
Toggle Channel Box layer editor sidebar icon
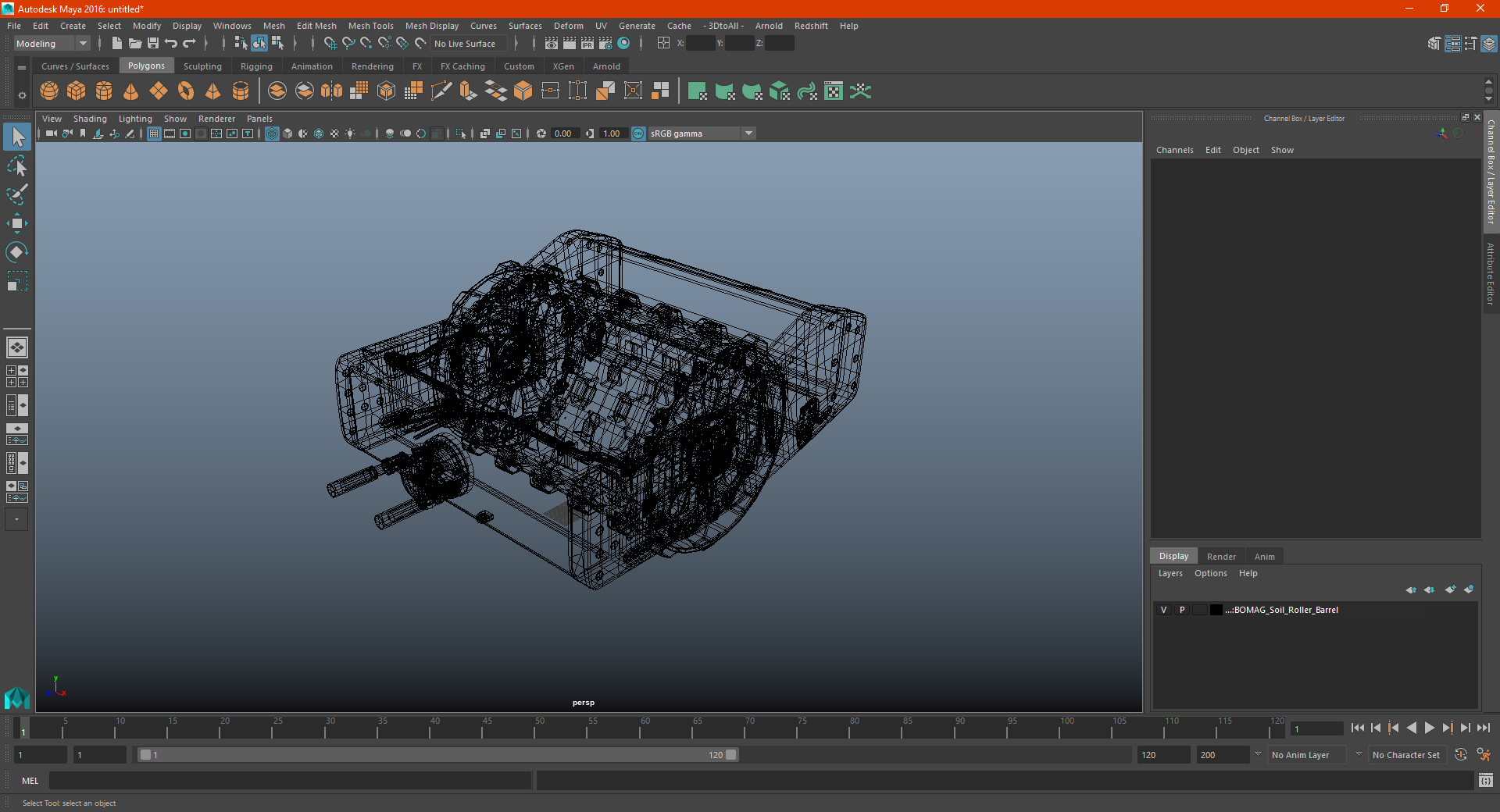coord(1489,44)
